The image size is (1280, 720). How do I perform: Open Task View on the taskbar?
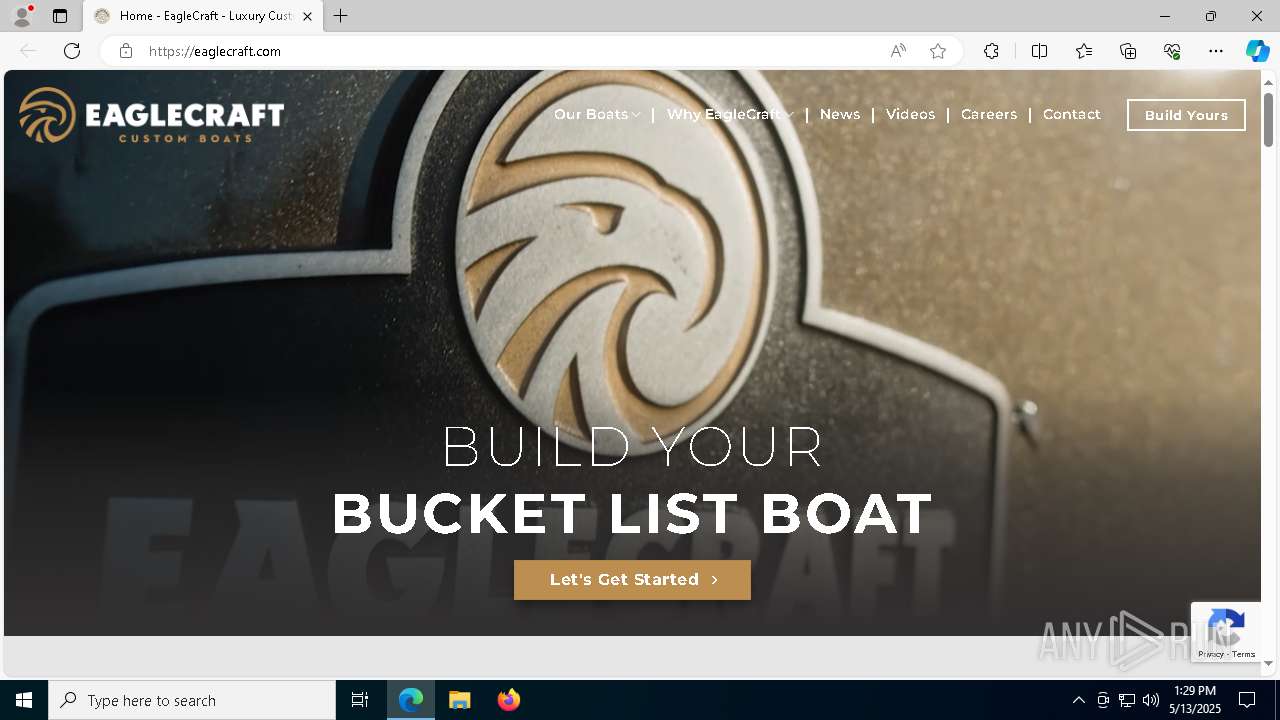coord(360,700)
